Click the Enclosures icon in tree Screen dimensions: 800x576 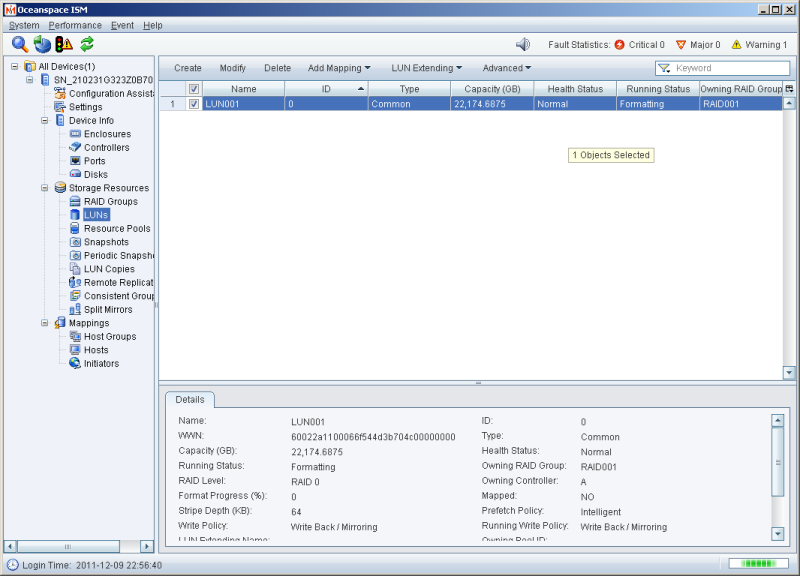[76, 134]
